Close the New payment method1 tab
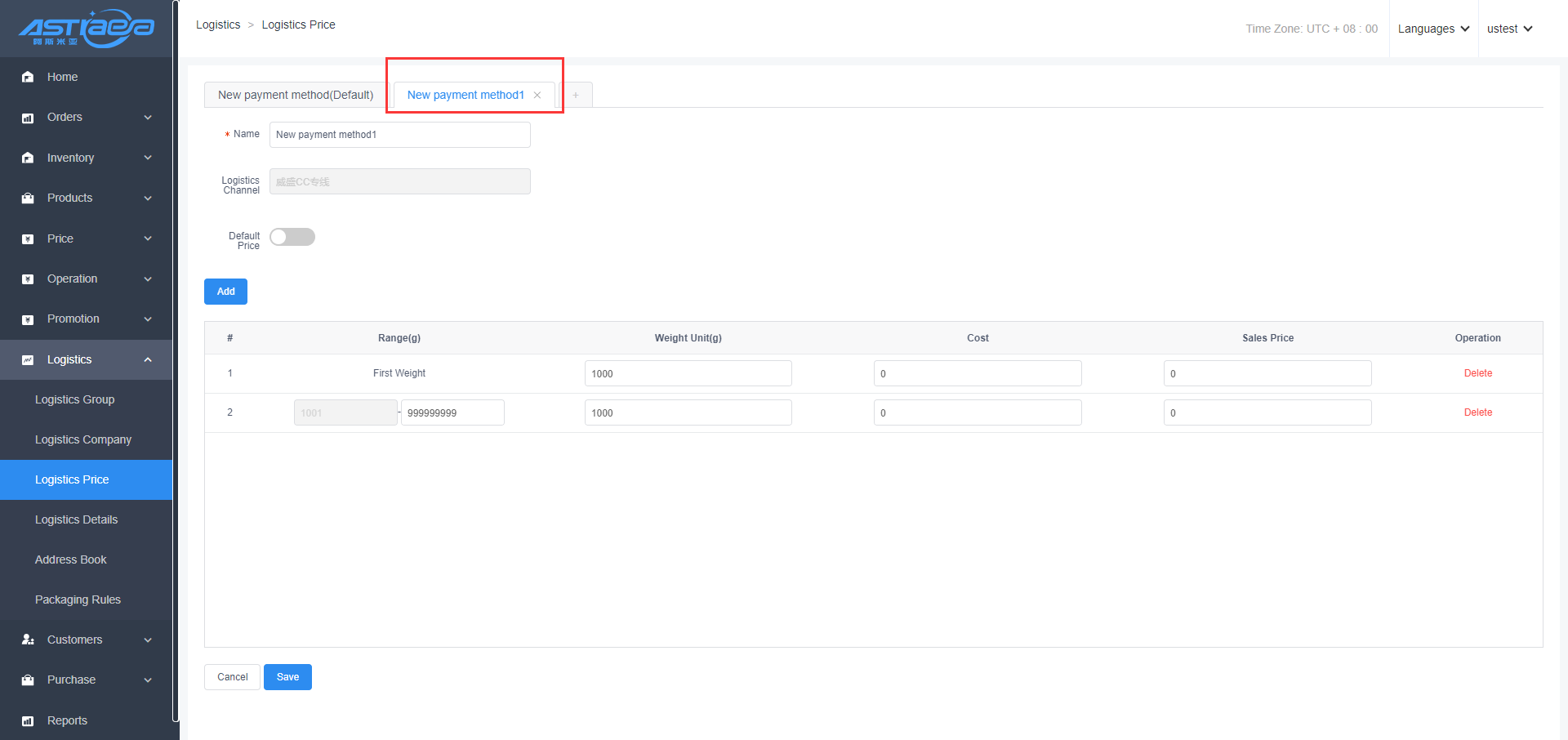 click(537, 96)
